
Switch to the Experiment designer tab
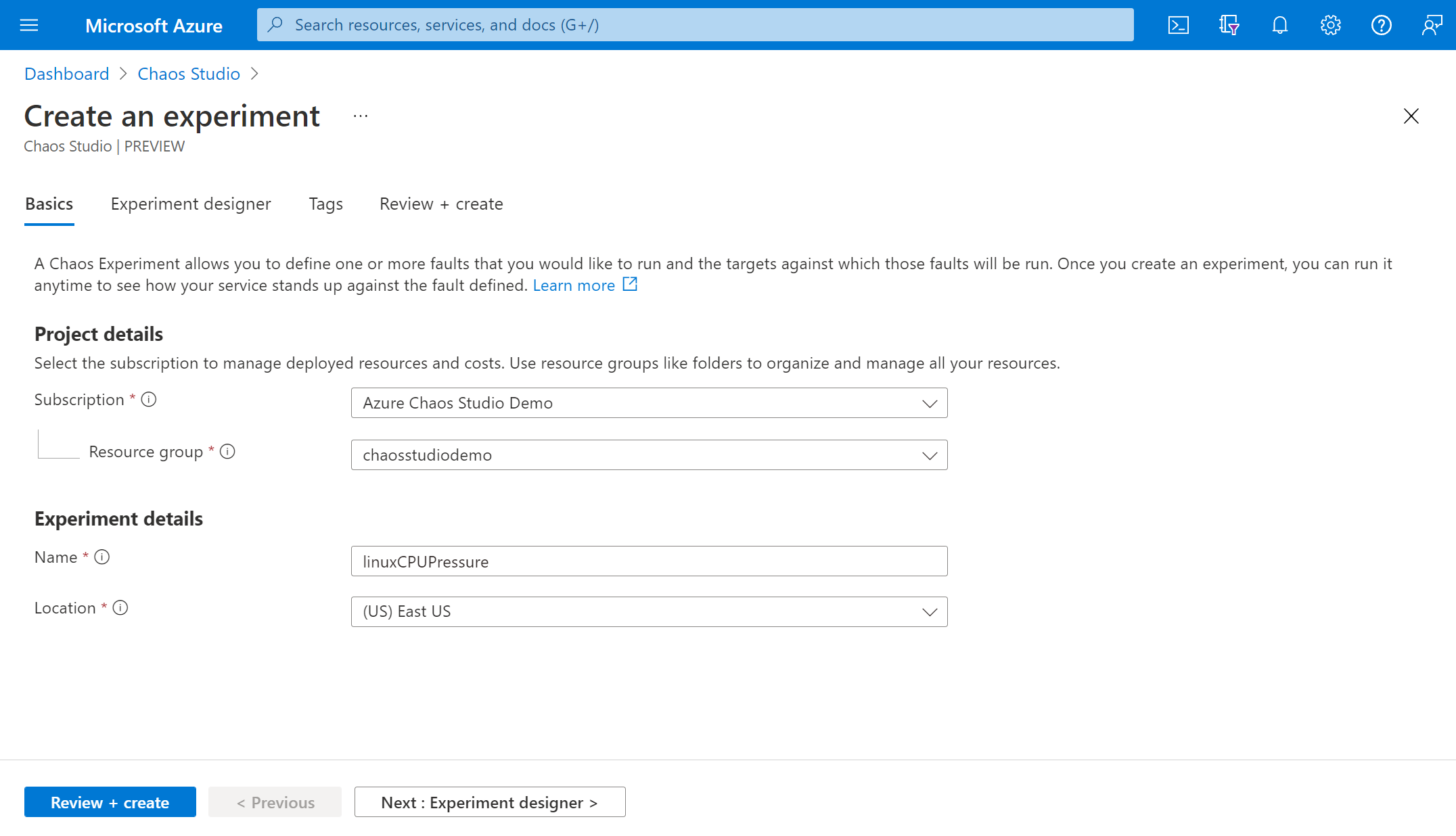pyautogui.click(x=190, y=204)
